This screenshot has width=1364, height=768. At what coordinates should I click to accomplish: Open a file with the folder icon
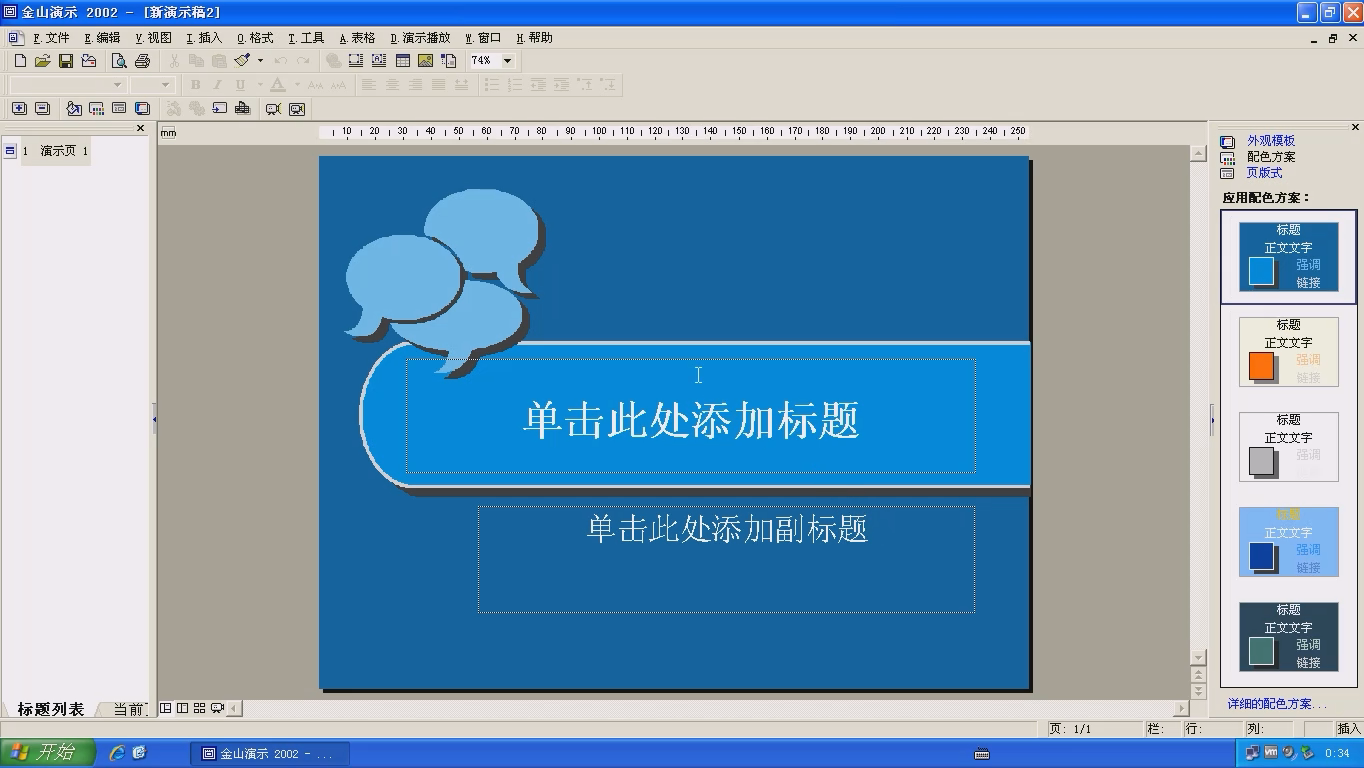pyautogui.click(x=42, y=61)
